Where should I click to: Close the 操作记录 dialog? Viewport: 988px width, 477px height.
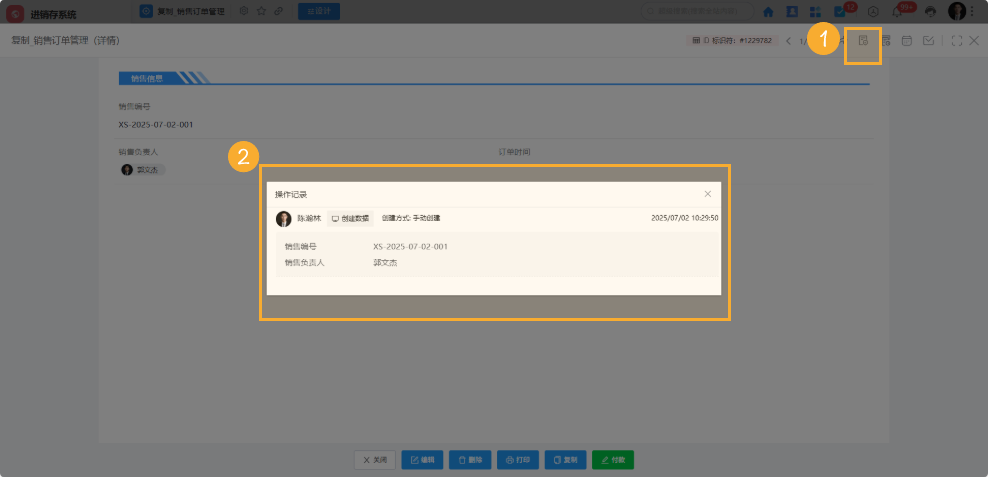[x=708, y=194]
